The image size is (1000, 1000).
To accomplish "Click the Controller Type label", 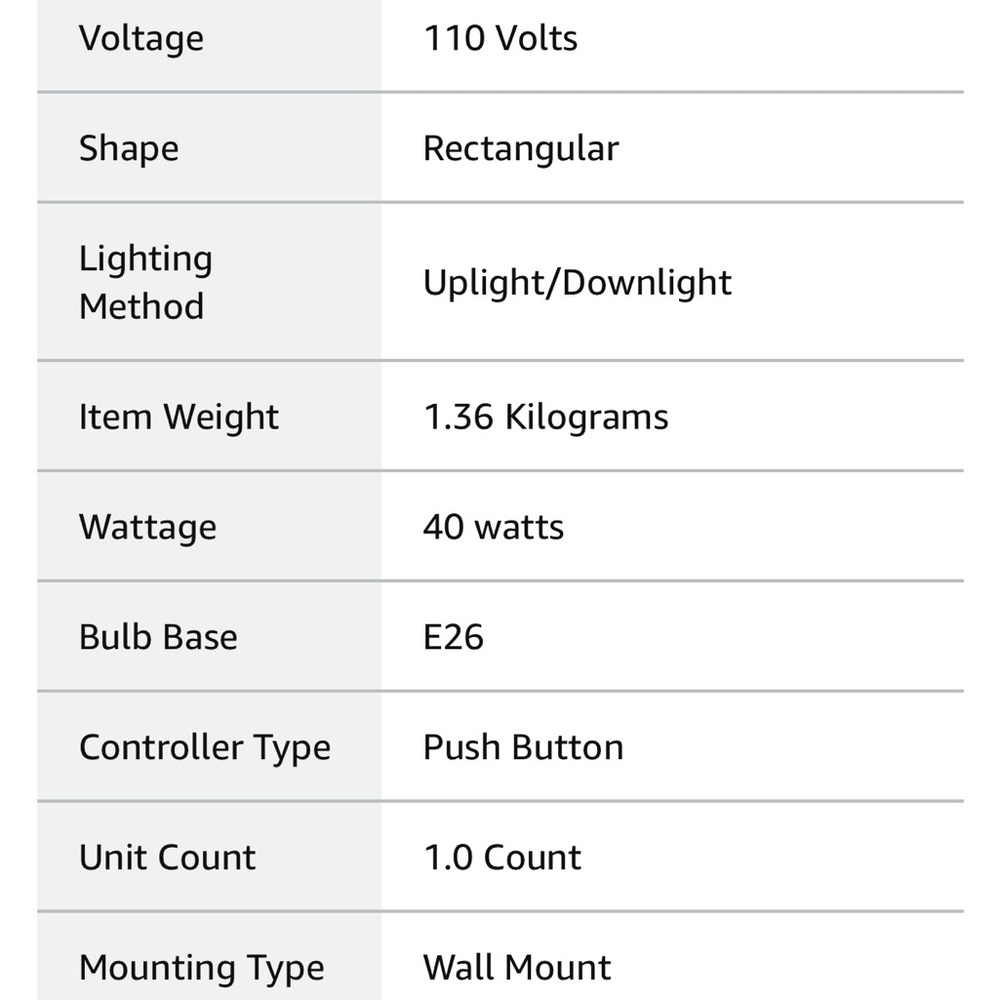I will [x=205, y=747].
